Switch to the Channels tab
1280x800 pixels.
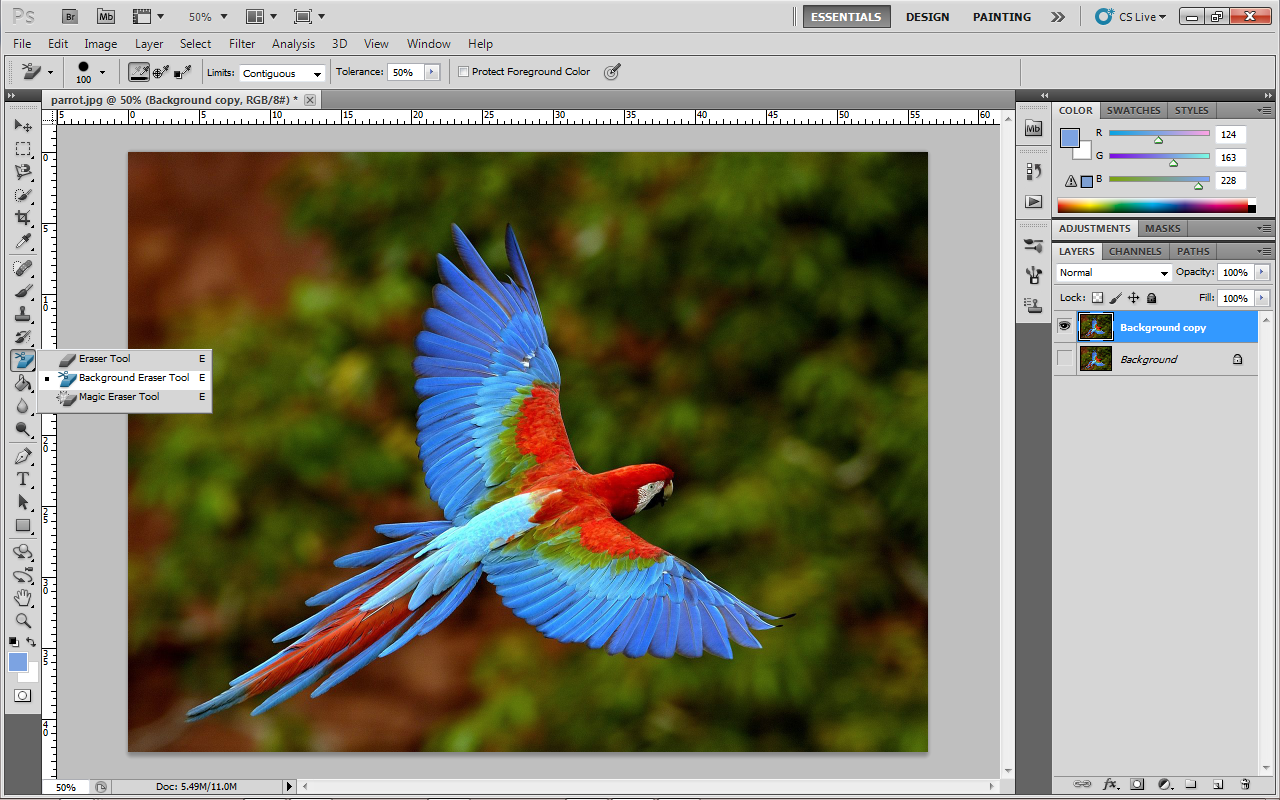pyautogui.click(x=1135, y=251)
